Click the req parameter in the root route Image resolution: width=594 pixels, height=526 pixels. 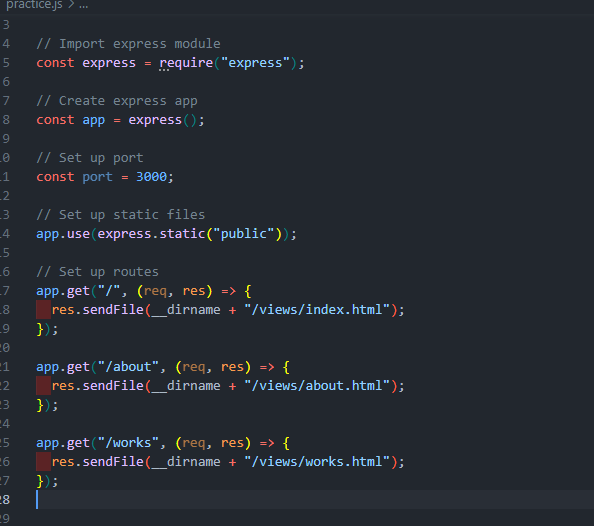(155, 291)
